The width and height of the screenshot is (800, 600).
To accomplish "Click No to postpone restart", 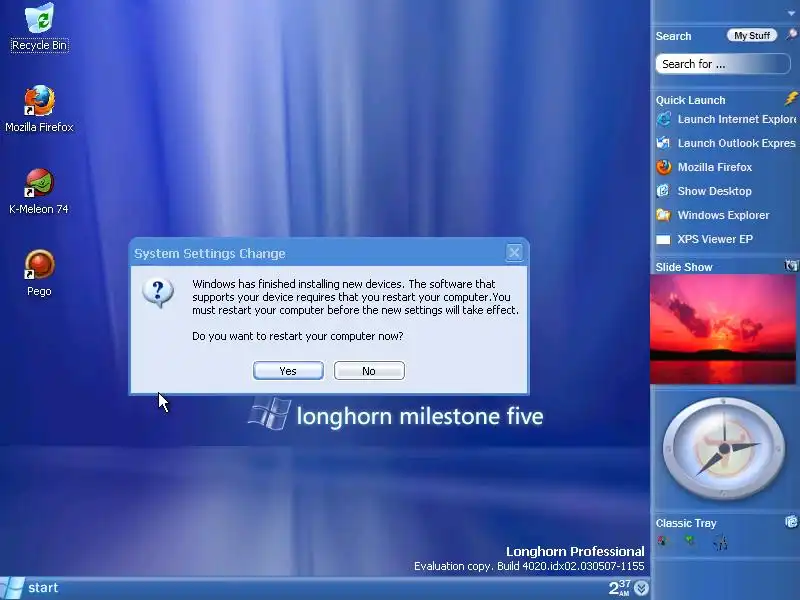I will (369, 371).
